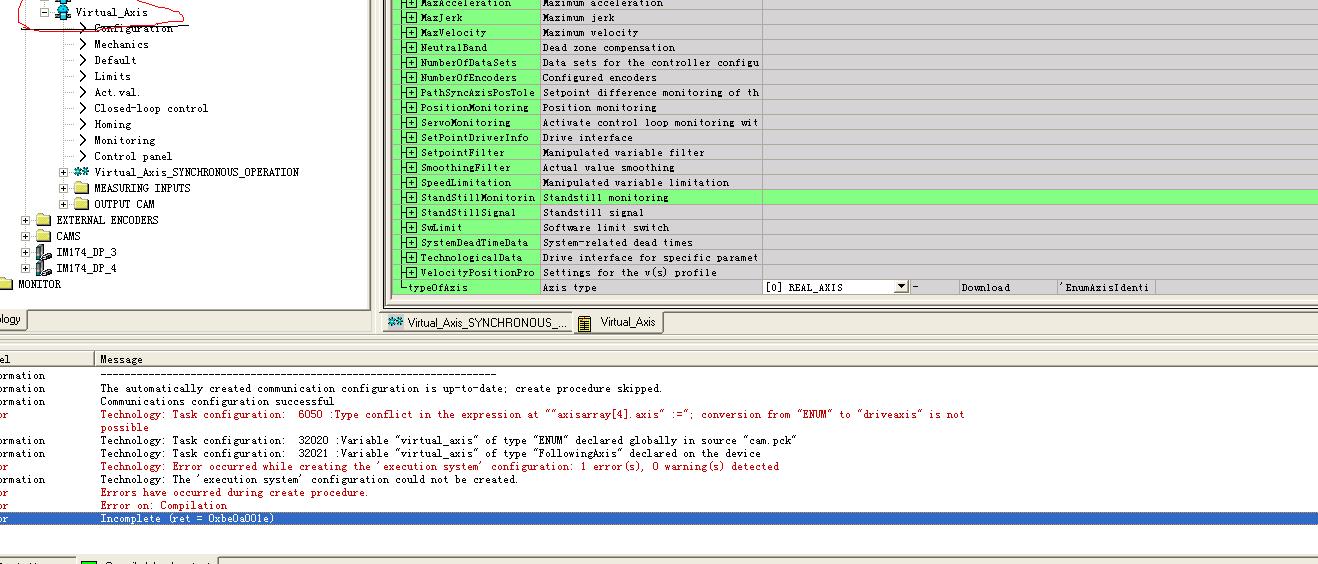Image resolution: width=1318 pixels, height=564 pixels.
Task: Expand the SwLimit parameter row
Action: (411, 227)
